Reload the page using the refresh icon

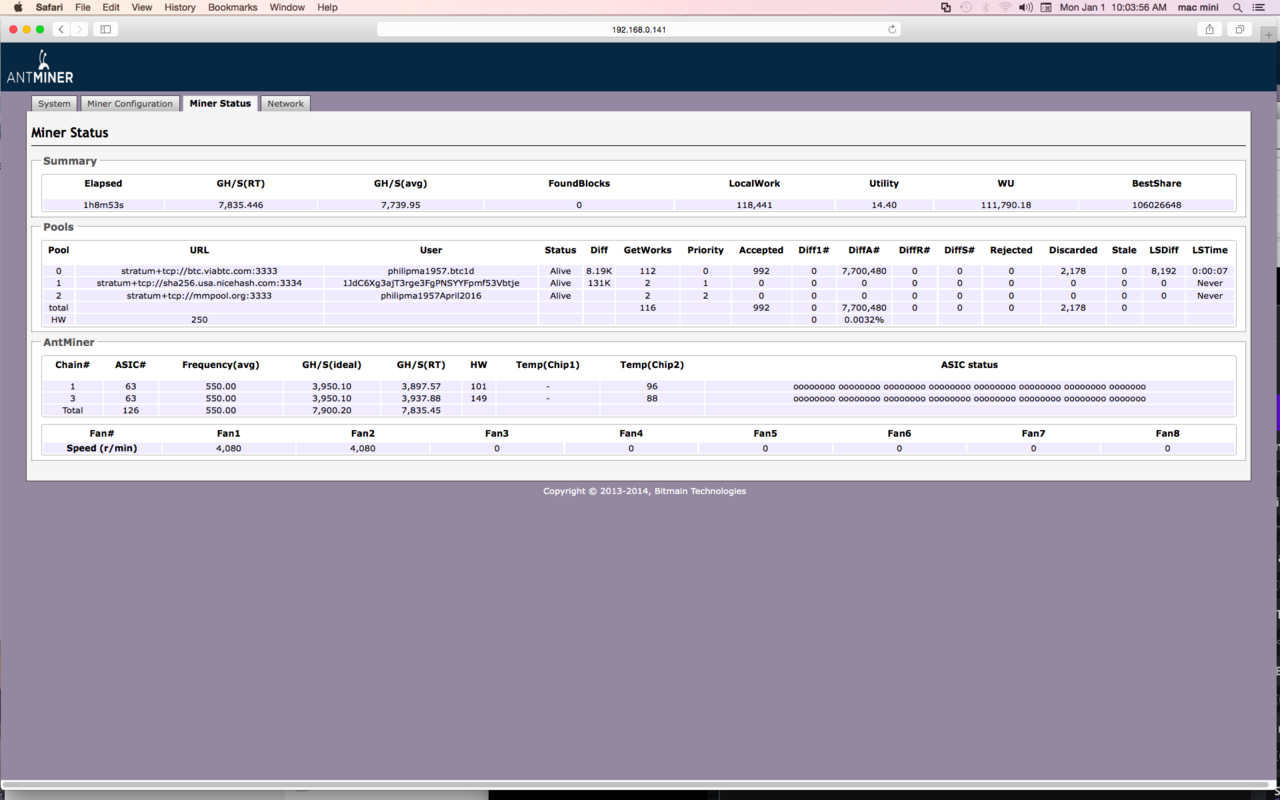(x=892, y=29)
